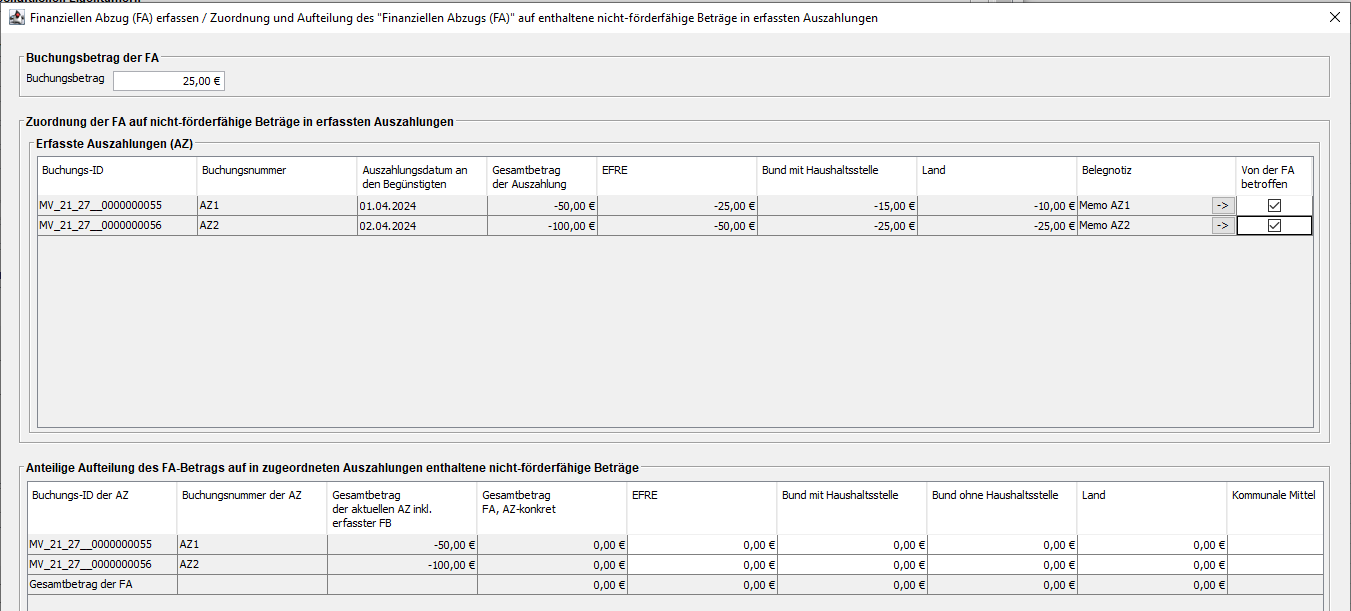
Task: Click the Buchungsnummer column header
Action: click(x=277, y=176)
